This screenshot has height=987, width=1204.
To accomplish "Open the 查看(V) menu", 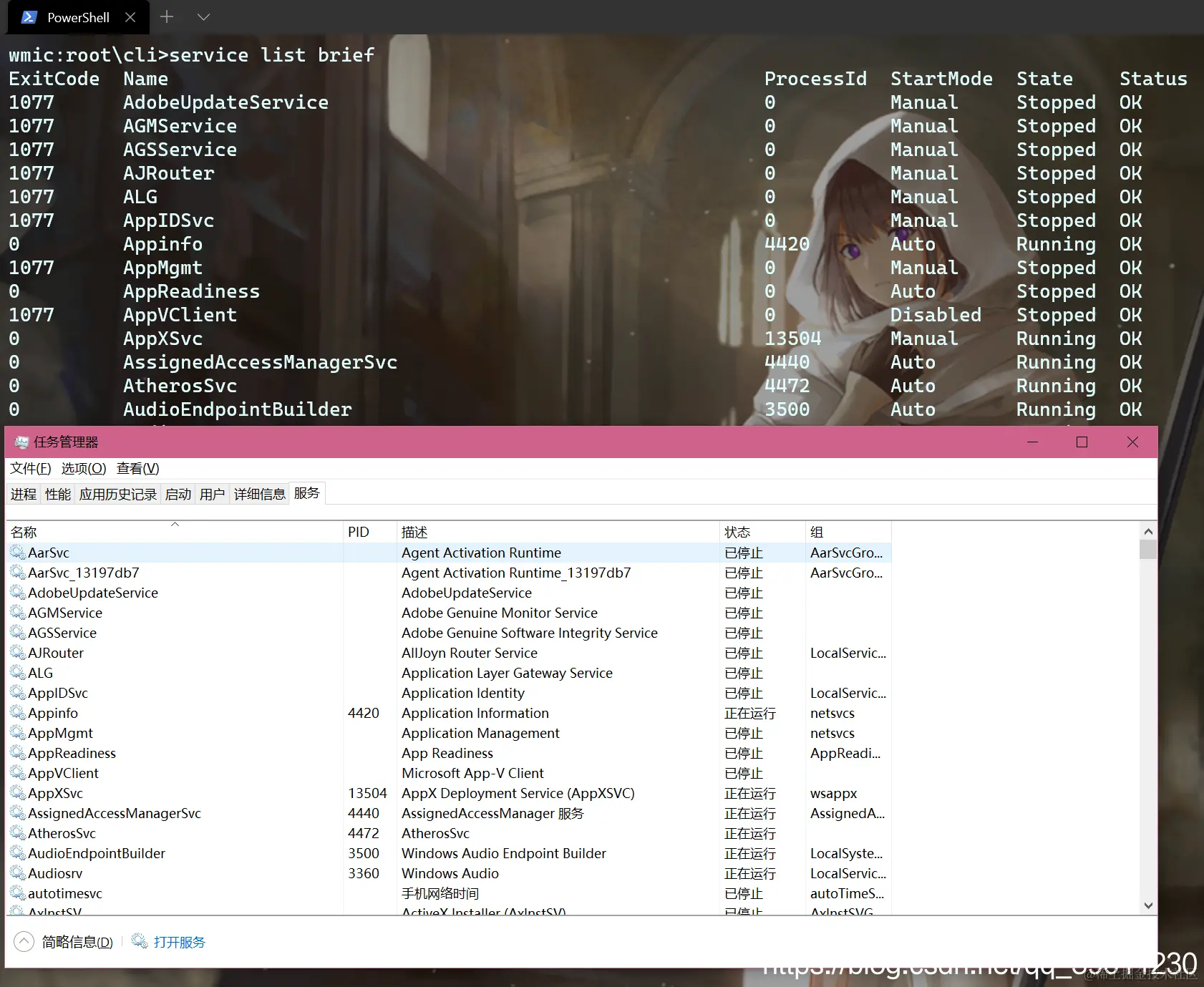I will [138, 468].
